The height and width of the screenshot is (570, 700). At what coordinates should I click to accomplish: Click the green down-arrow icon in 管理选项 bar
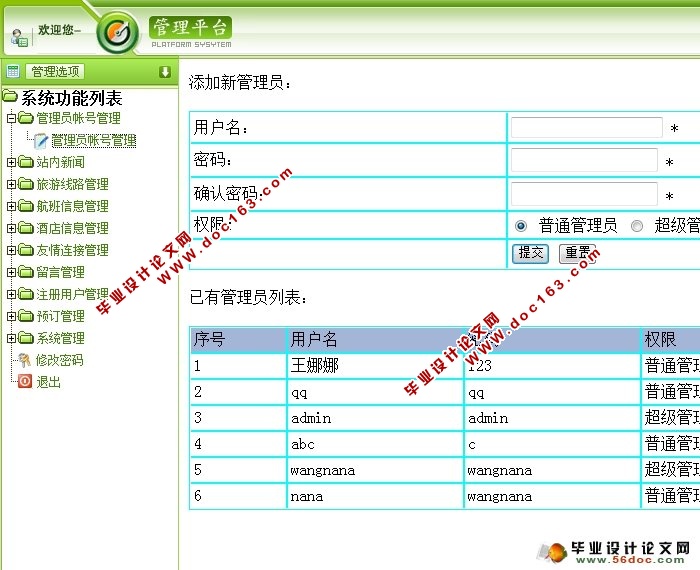(x=165, y=71)
